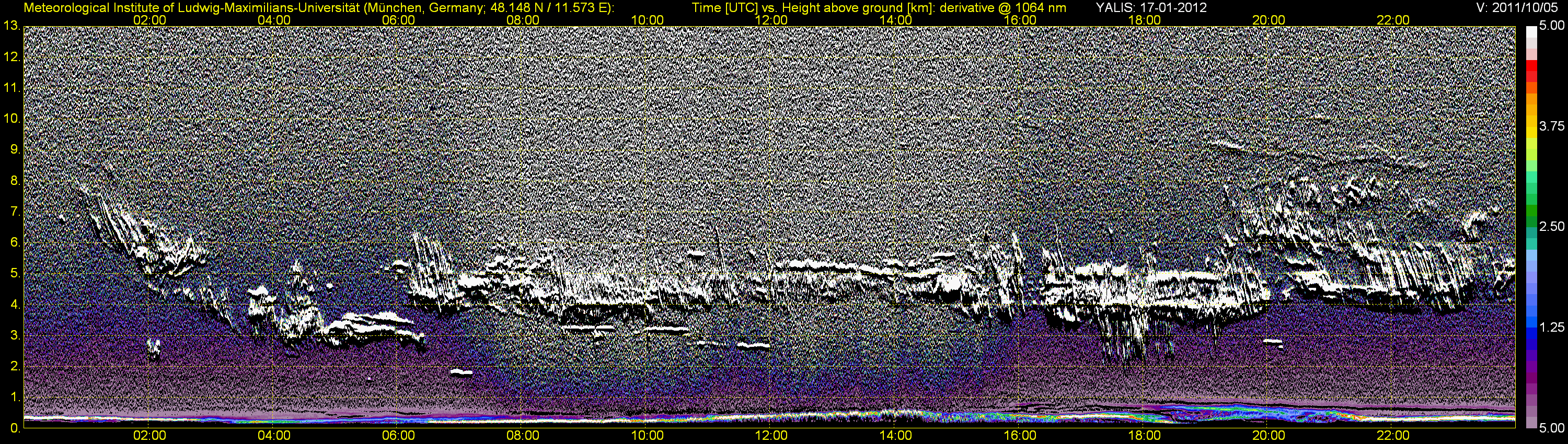Image resolution: width=1568 pixels, height=444 pixels.
Task: Click '22:00' on the lower time axis
Action: [1393, 436]
